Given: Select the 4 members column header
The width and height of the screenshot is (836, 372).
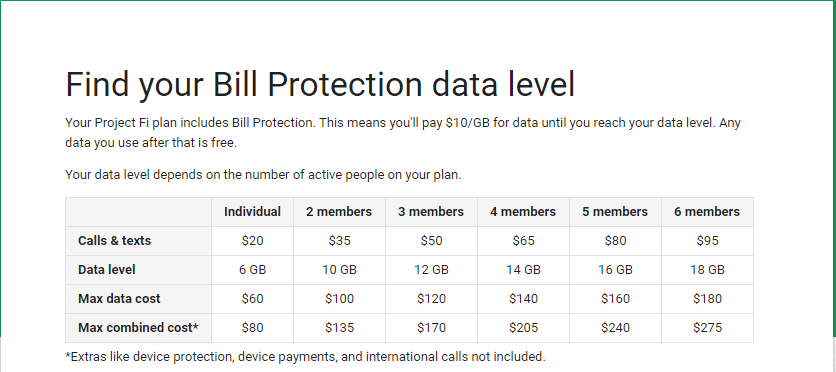Looking at the screenshot, I should [523, 212].
